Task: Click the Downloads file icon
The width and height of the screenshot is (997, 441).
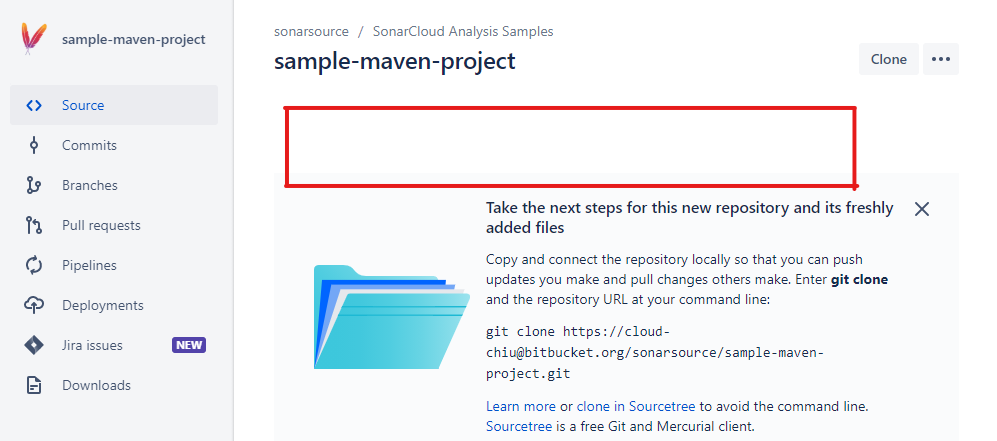Action: 34,385
